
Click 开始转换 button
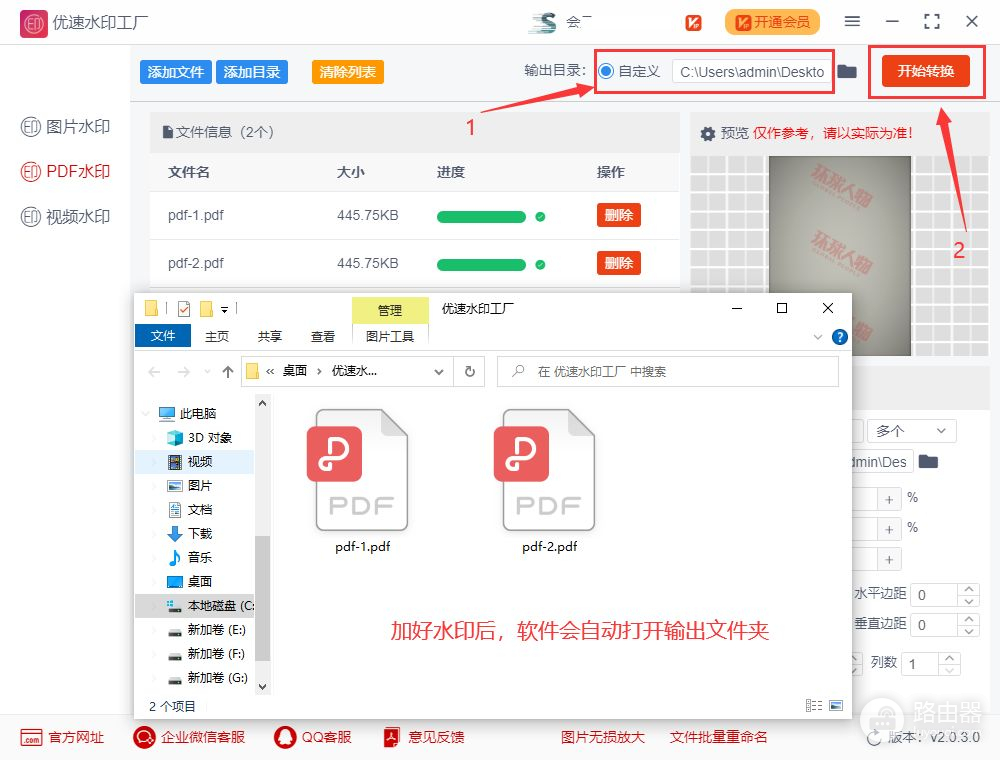(925, 71)
